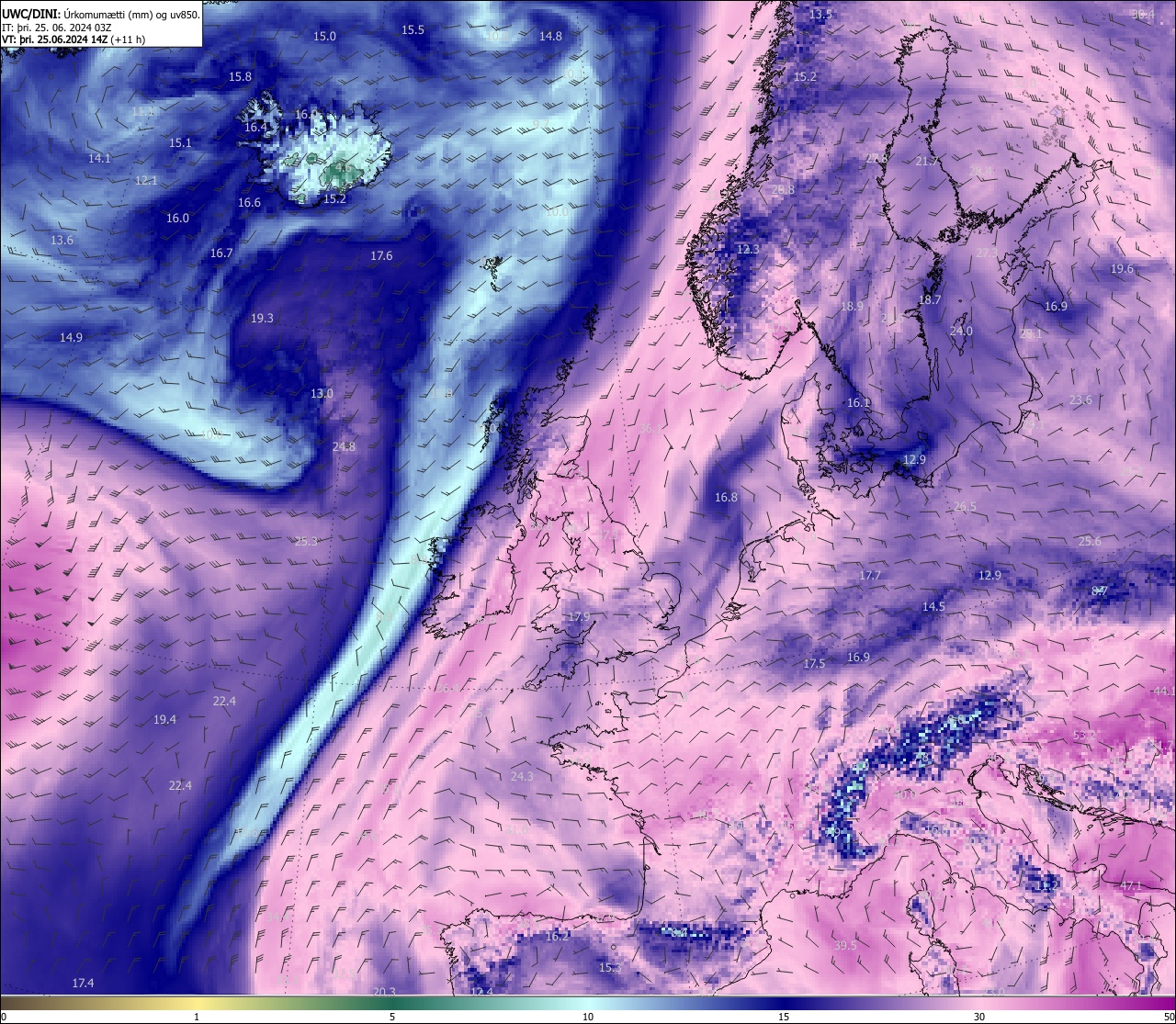
Task: Click the '18.9' value label
Action: coord(852,306)
